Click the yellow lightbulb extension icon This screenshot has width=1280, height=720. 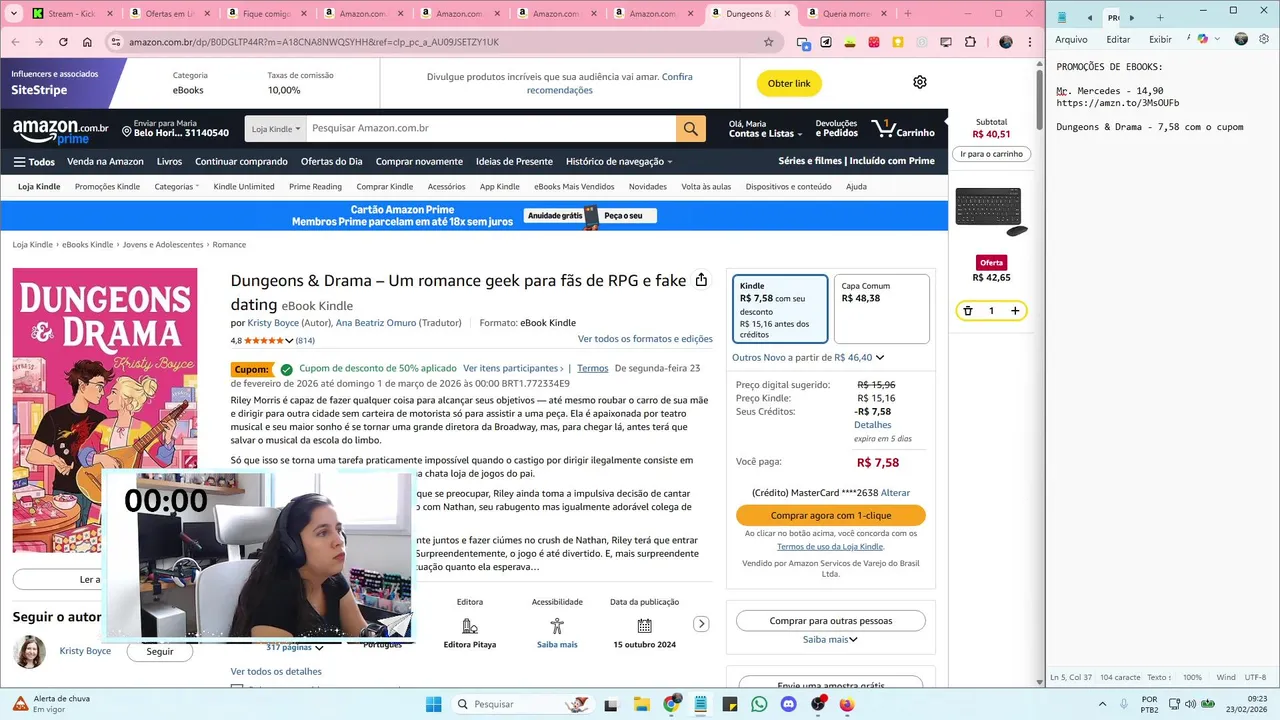pos(898,42)
